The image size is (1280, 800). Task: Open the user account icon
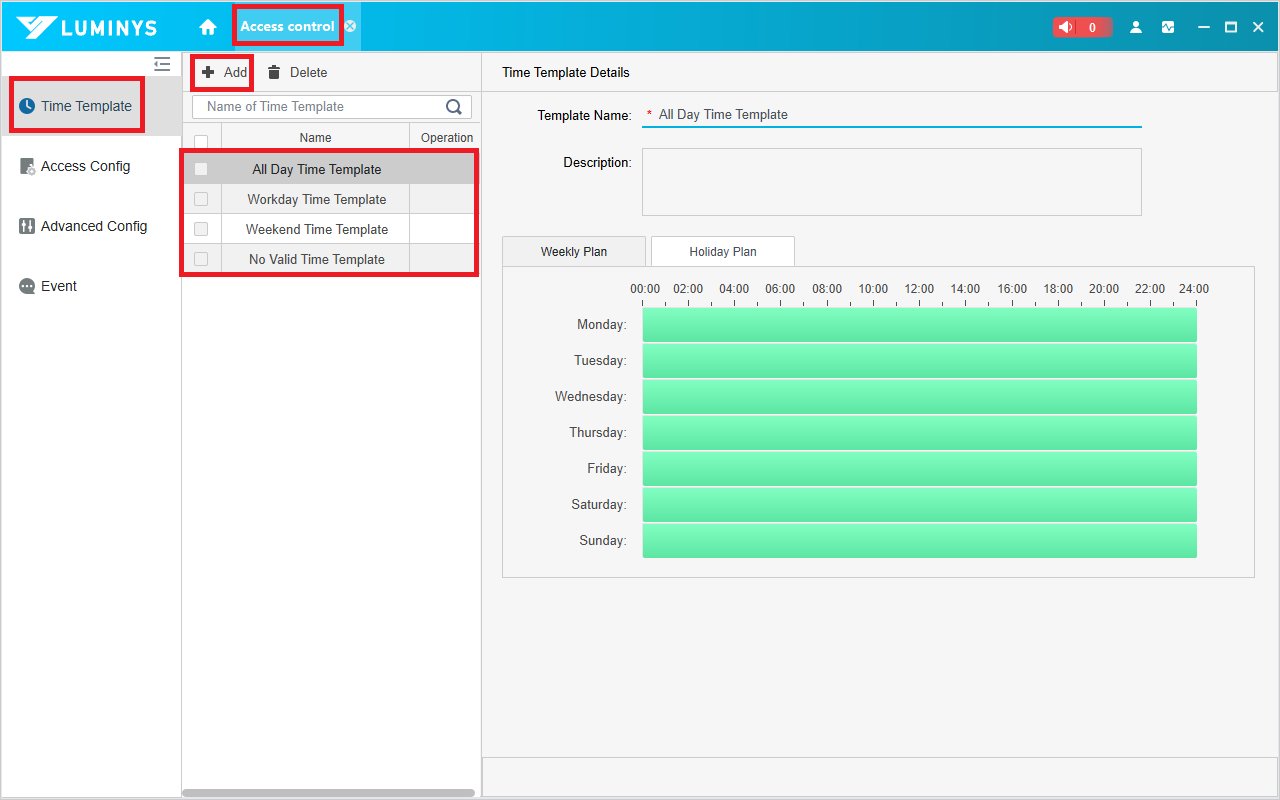pos(1136,27)
